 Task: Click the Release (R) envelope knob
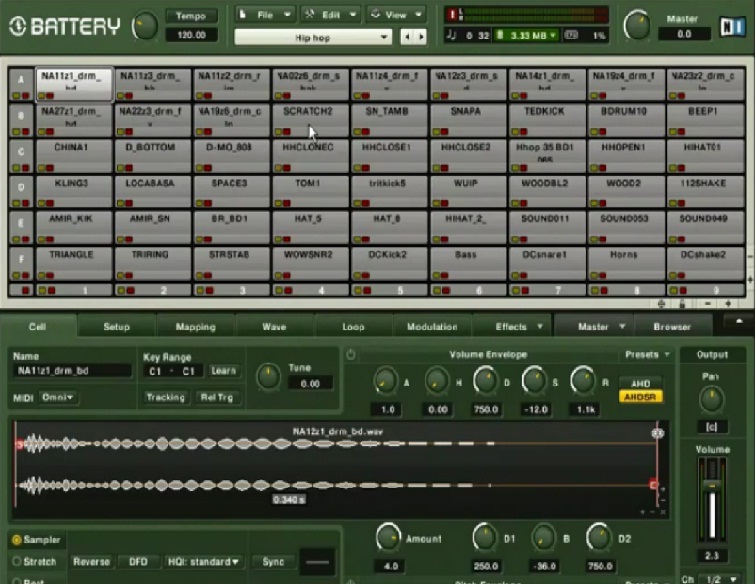583,381
